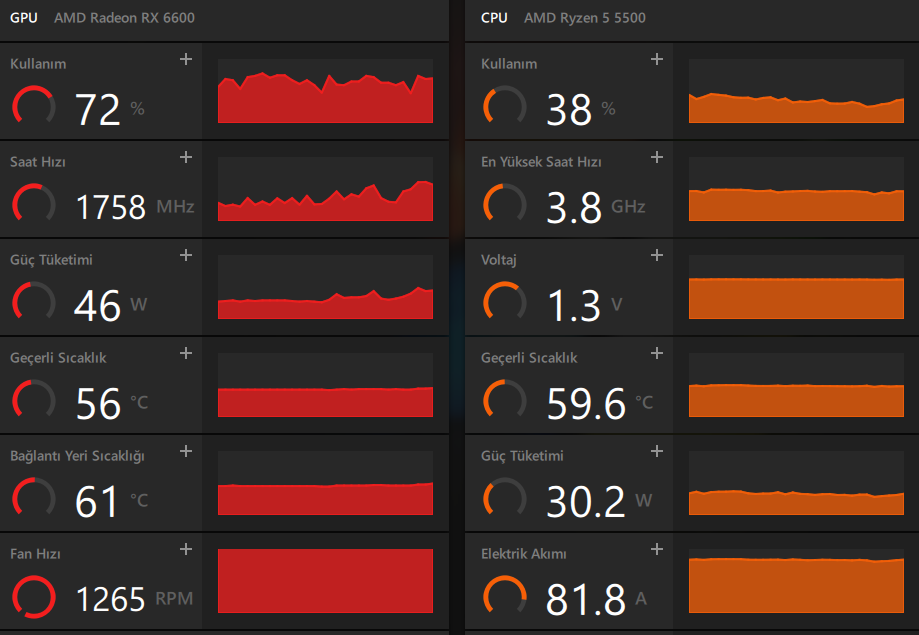This screenshot has height=635, width=919.
Task: Click plus on CPU Geçerli Sıcaklık tile
Action: point(657,353)
